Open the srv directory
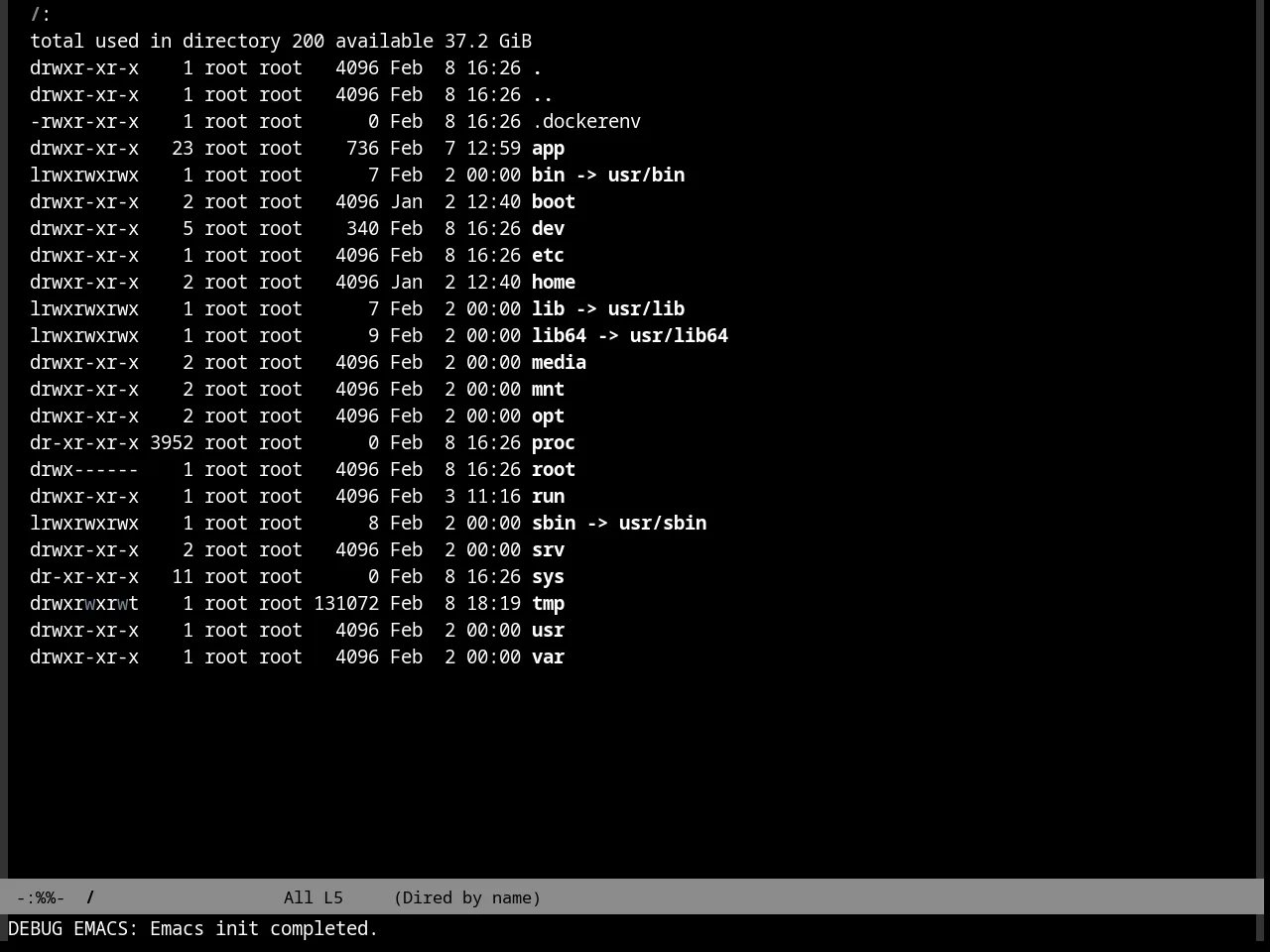 548,550
